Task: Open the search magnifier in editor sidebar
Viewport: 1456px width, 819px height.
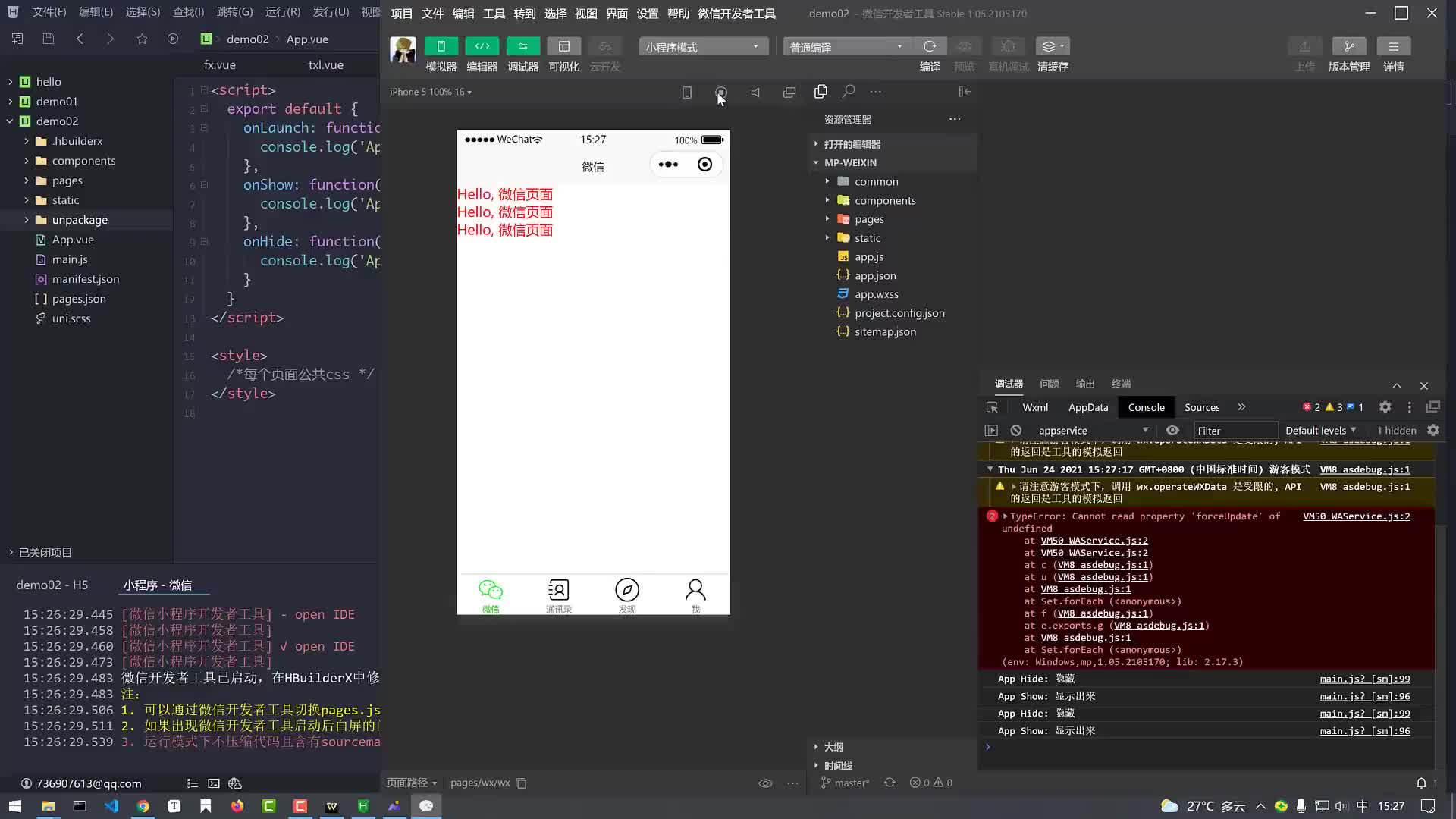Action: point(849,92)
